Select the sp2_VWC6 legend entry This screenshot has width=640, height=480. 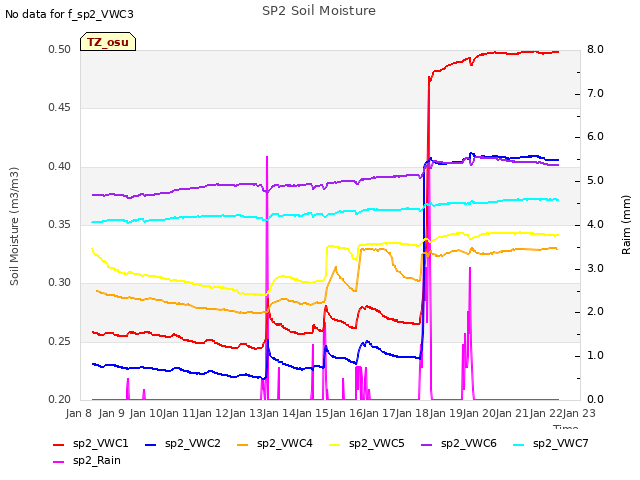tap(459, 443)
